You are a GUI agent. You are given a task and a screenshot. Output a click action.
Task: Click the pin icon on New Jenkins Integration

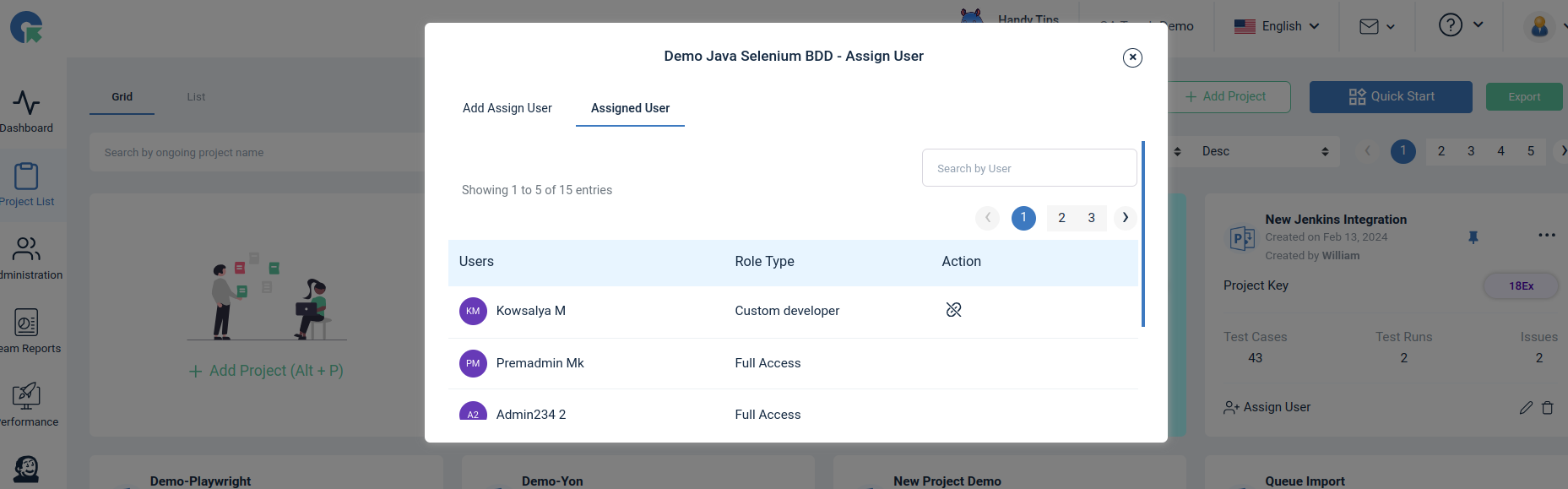(1473, 237)
